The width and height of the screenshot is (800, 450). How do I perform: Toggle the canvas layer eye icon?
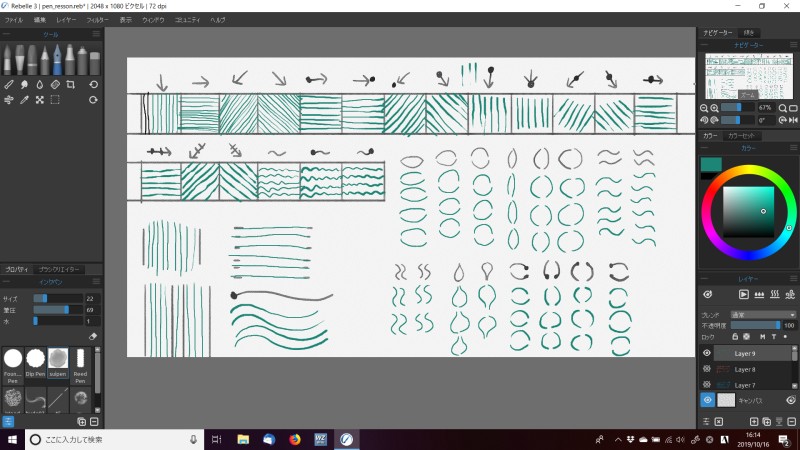(707, 401)
